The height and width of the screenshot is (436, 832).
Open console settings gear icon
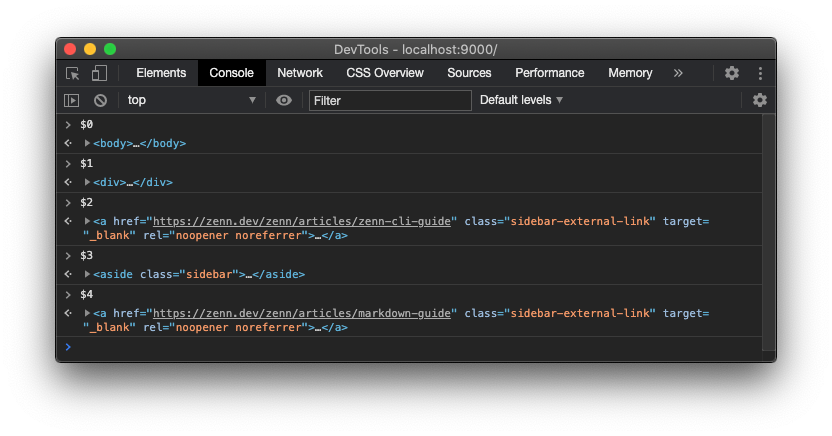[760, 100]
